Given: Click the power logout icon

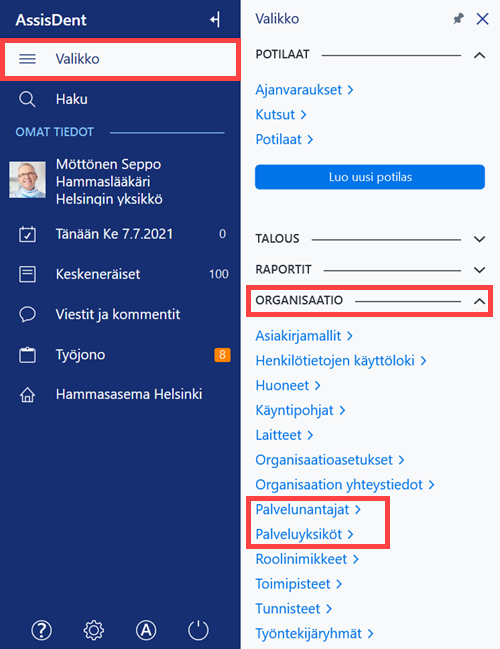Looking at the screenshot, I should [198, 630].
